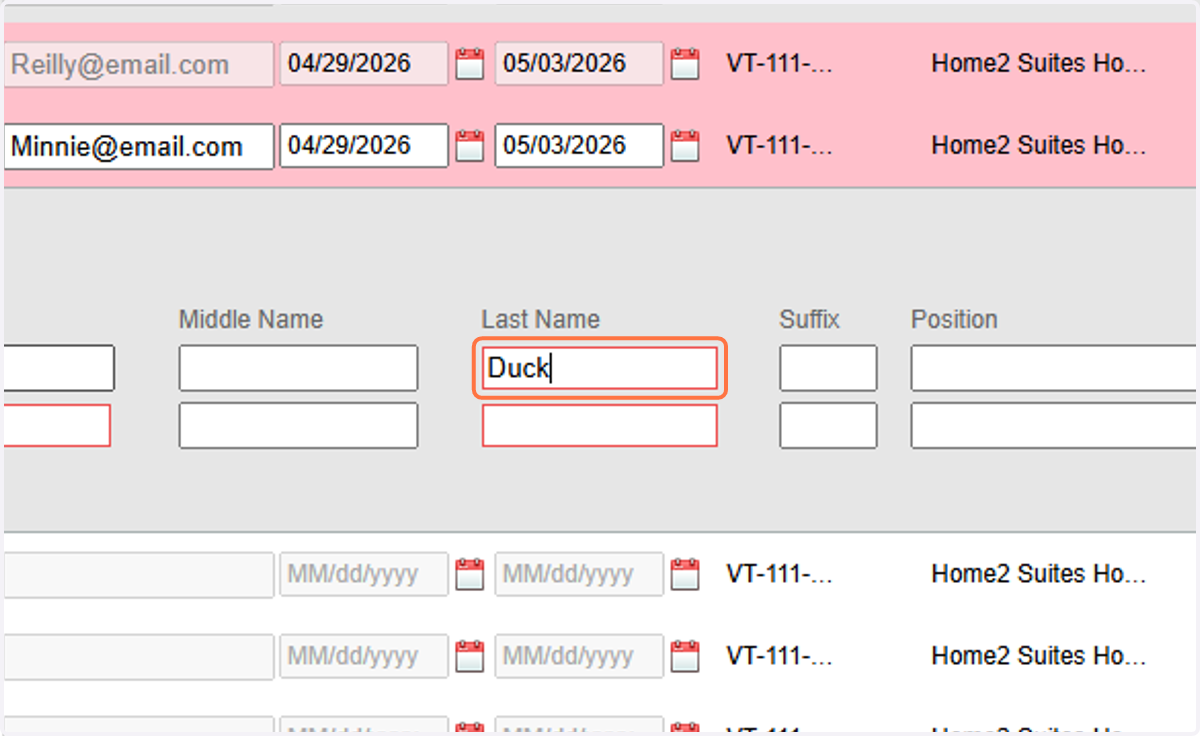Click the Reilly@email.com email field
The width and height of the screenshot is (1200, 736).
(x=138, y=65)
